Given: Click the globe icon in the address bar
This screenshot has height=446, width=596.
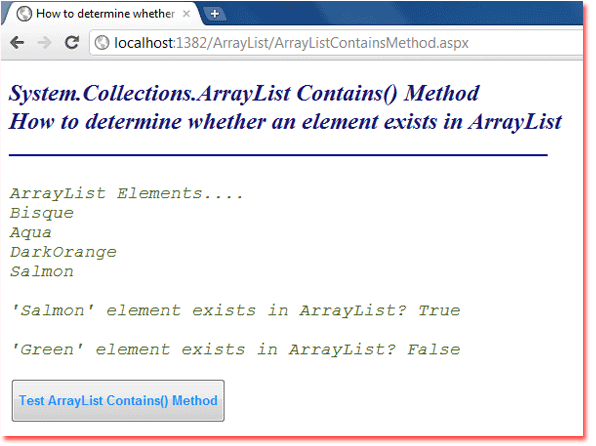Looking at the screenshot, I should [x=101, y=43].
